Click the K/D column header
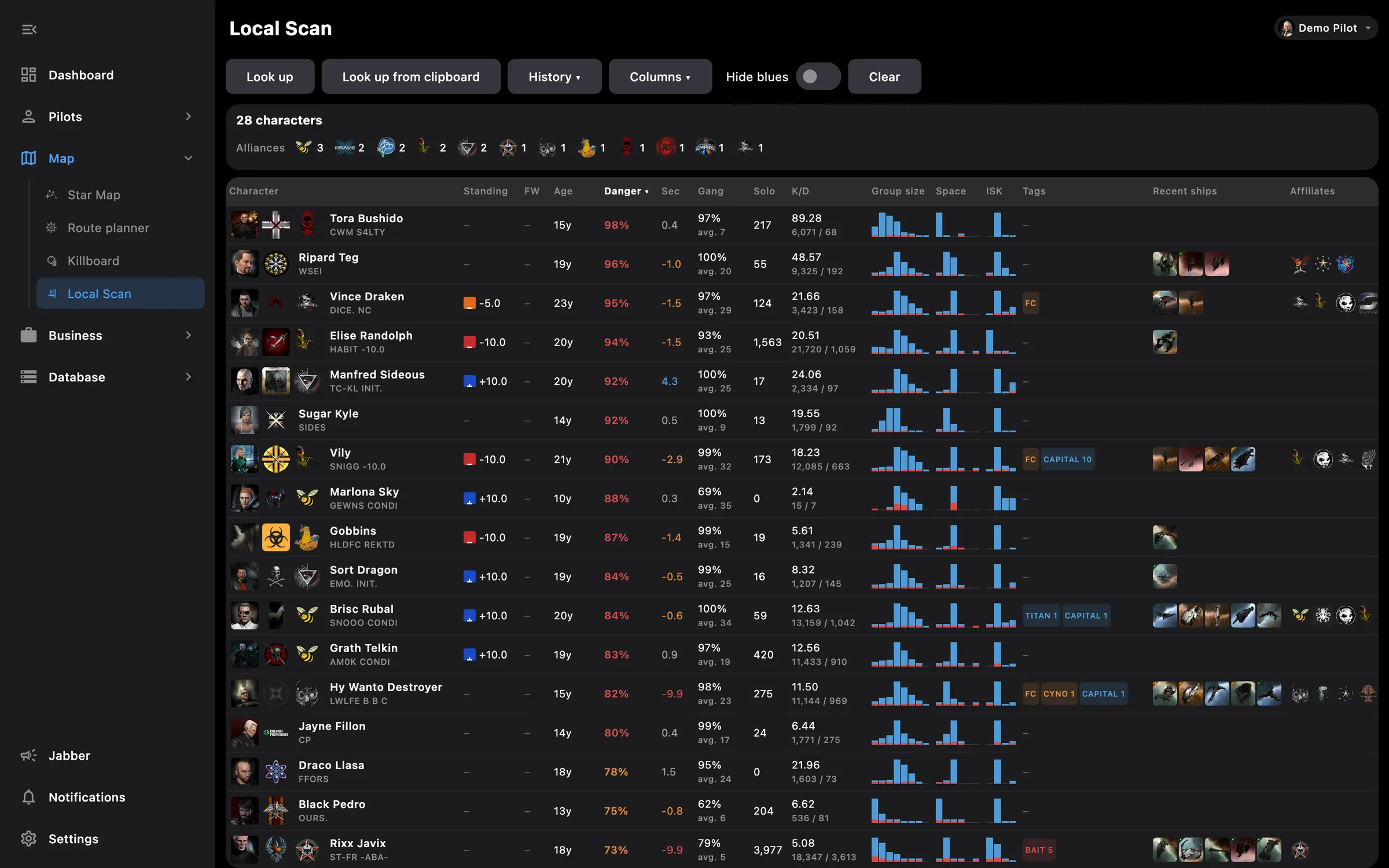This screenshot has height=868, width=1389. point(800,191)
